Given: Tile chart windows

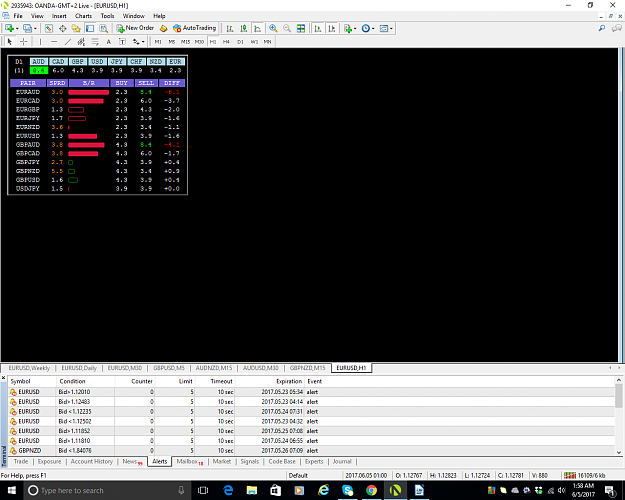Looking at the screenshot, I should 301,28.
